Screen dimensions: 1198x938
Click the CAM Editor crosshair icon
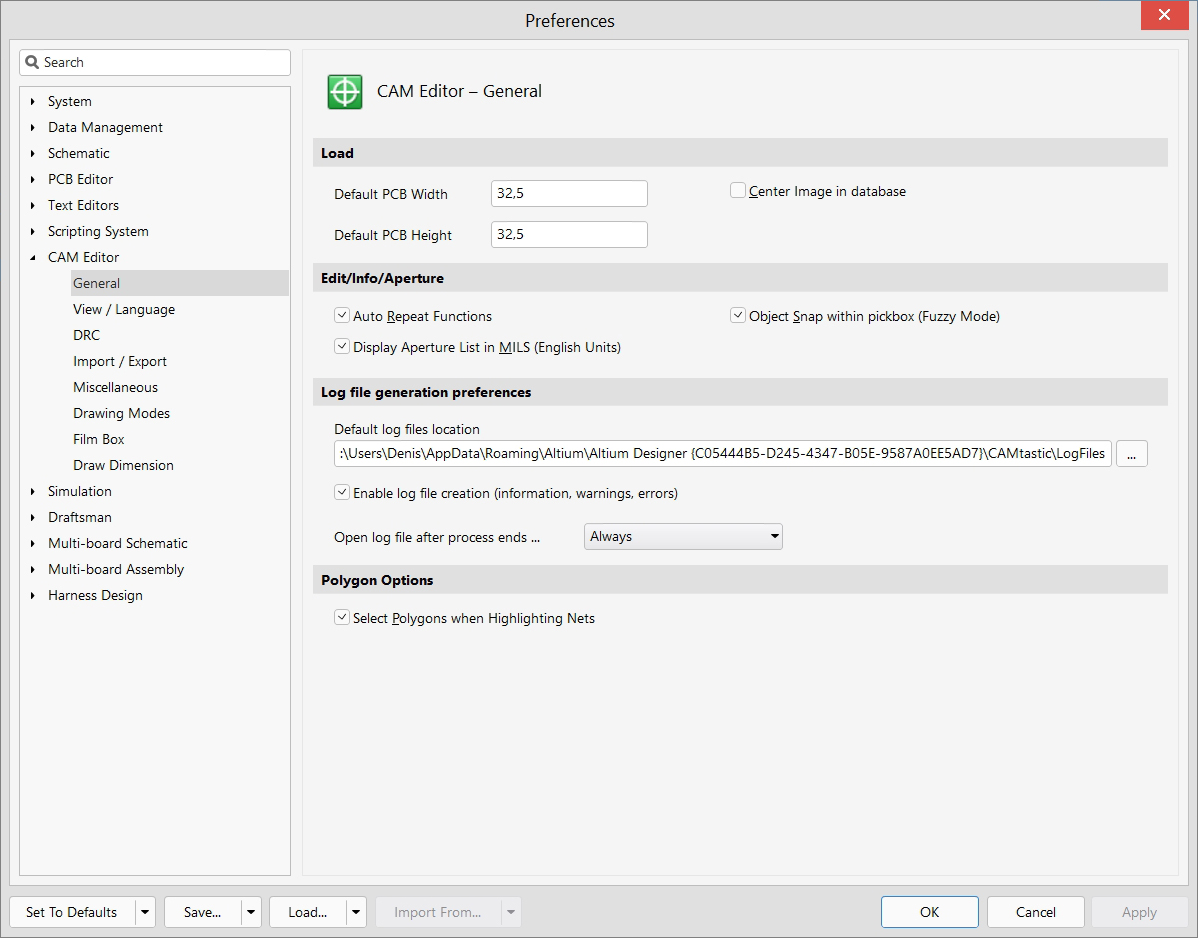(345, 92)
